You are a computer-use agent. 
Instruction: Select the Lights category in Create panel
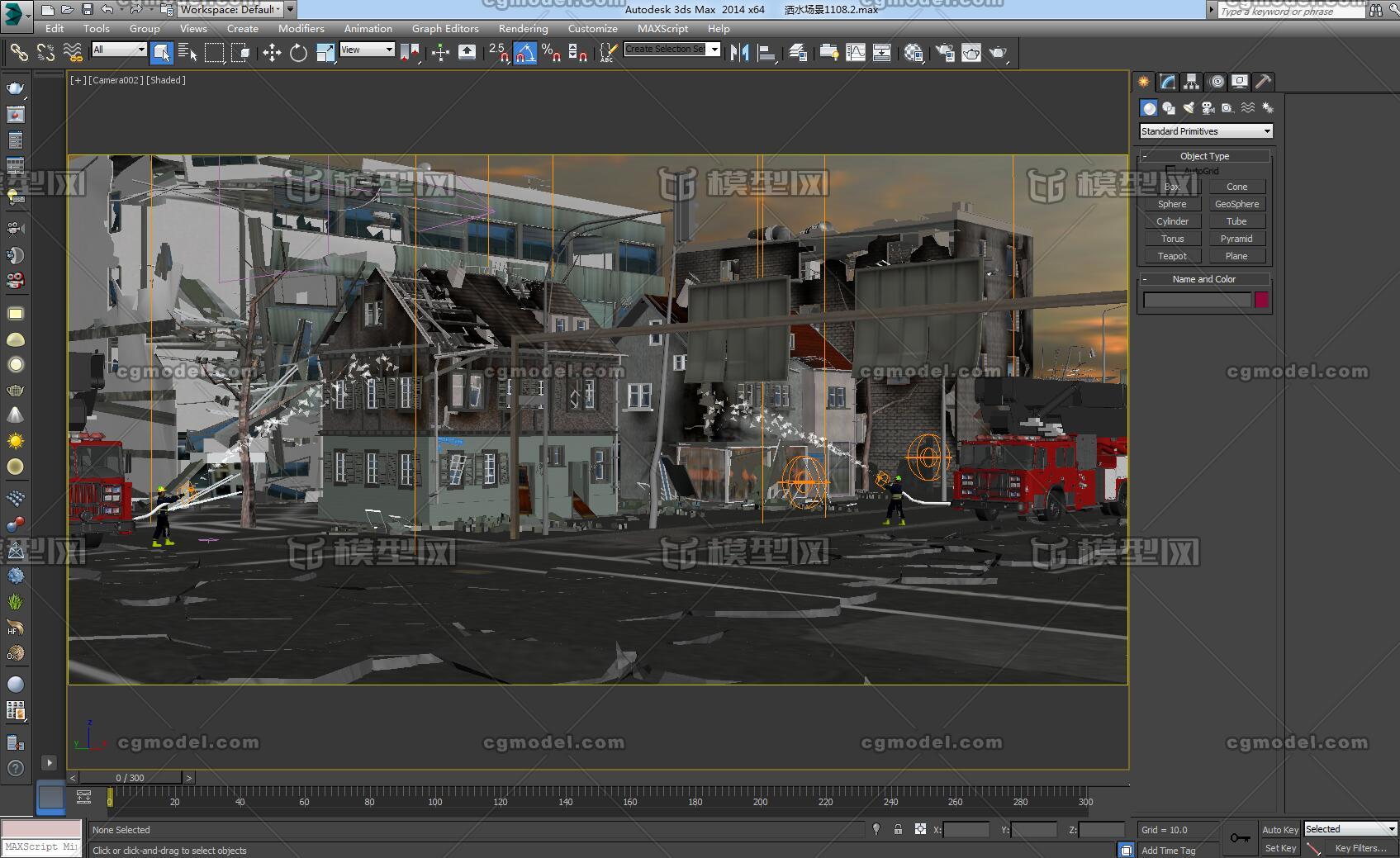(x=1188, y=108)
